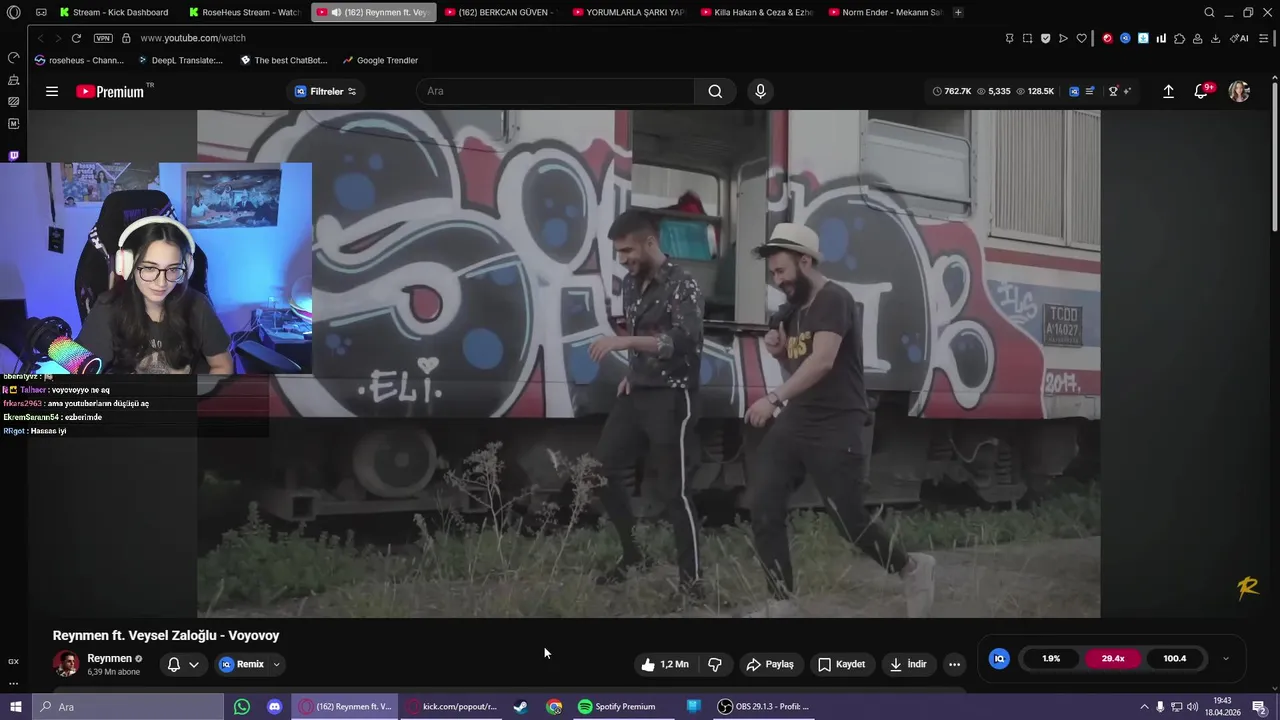
Task: Switch to the Killa Hakan & Ceza tab
Action: coord(757,12)
